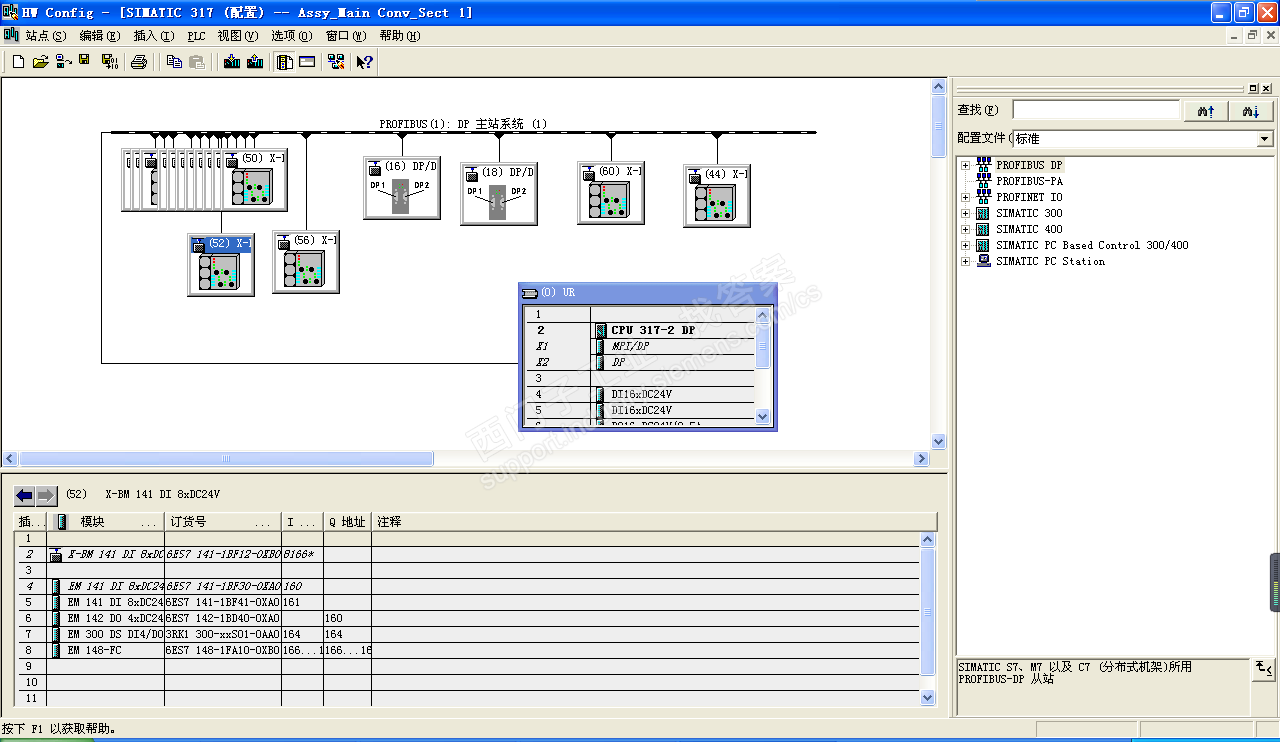1280x742 pixels.
Task: Save configuration with floppy disk icon
Action: [x=85, y=62]
